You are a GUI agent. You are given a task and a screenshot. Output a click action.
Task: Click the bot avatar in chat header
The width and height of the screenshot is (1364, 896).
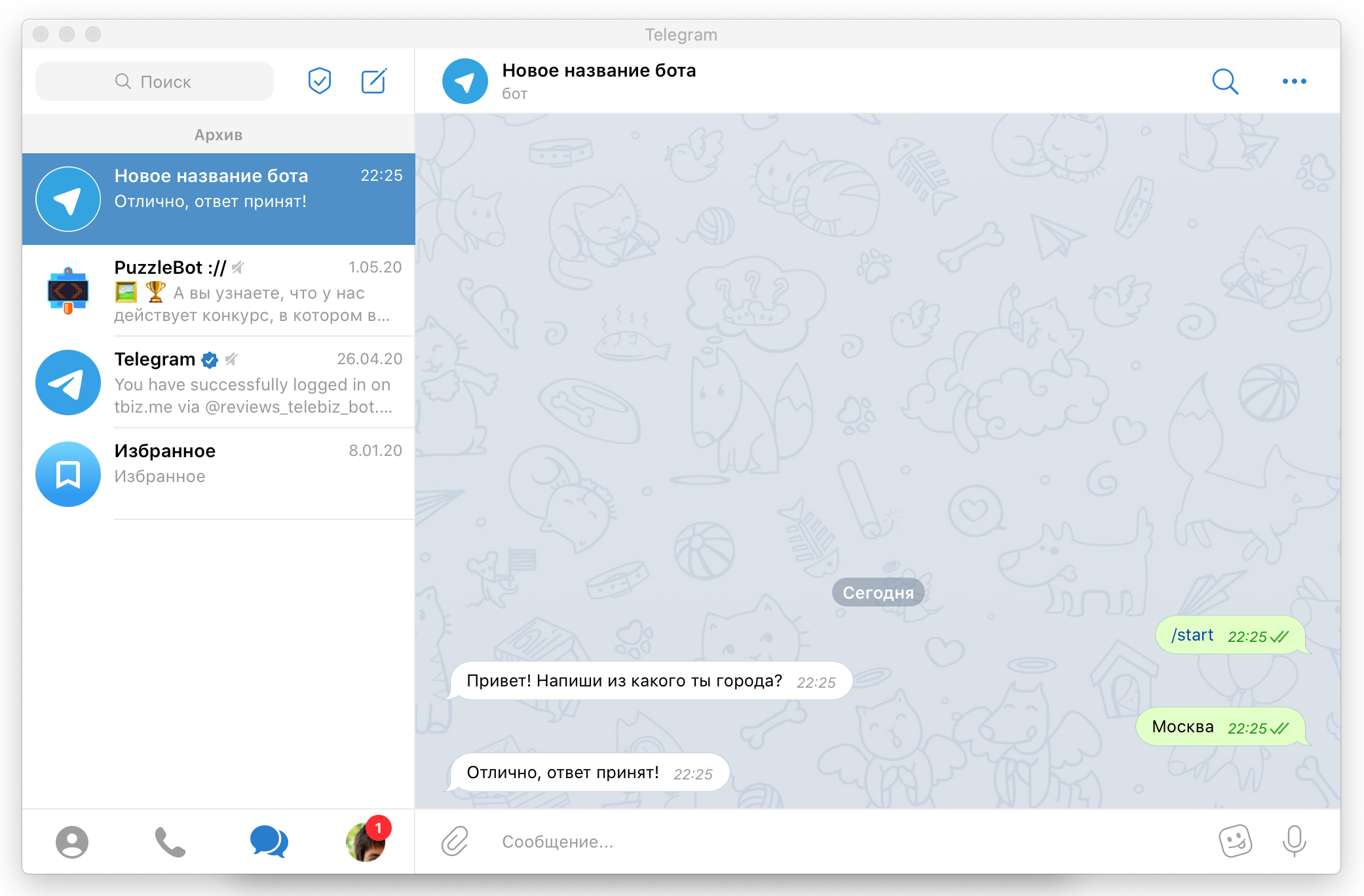coord(464,81)
